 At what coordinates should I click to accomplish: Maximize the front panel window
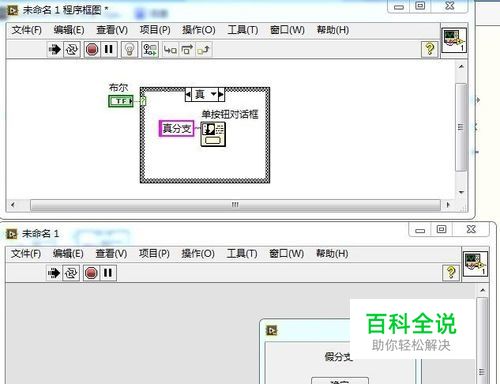tap(442, 230)
